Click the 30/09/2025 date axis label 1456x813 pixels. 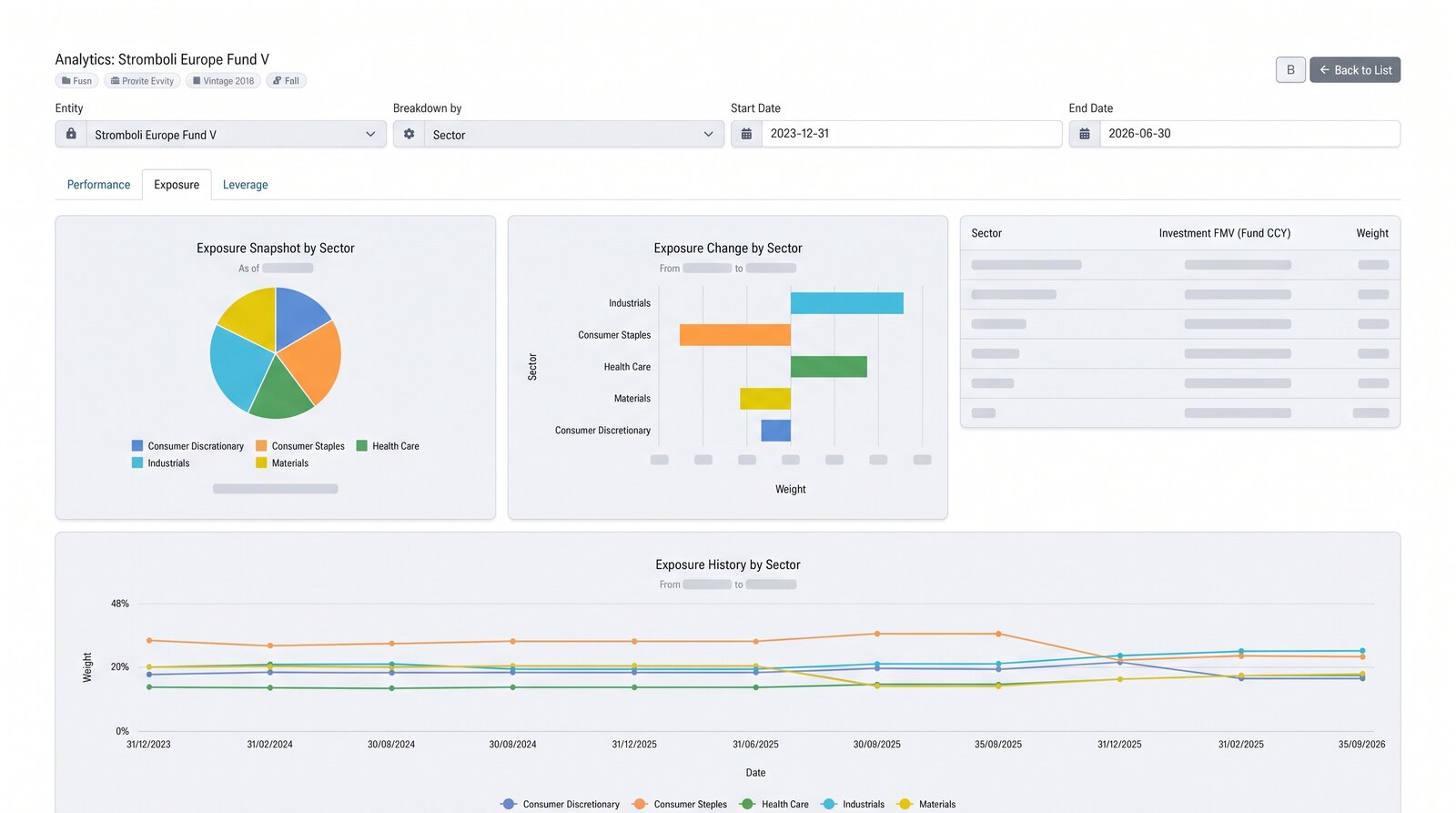[877, 744]
